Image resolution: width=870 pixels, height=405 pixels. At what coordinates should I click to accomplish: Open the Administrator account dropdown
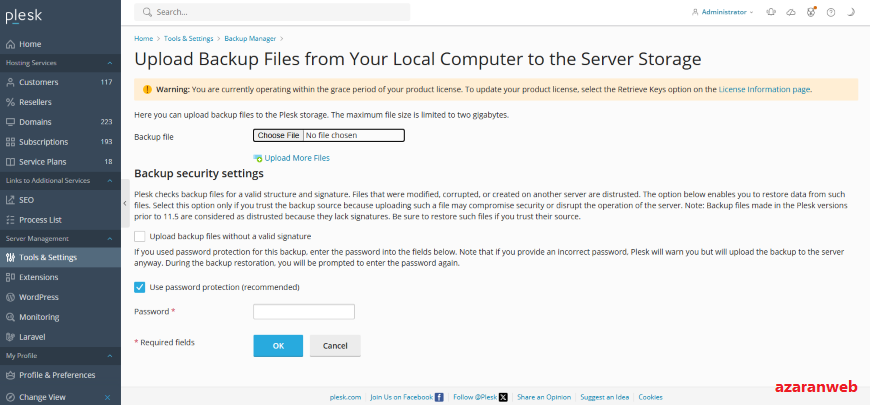pos(722,12)
